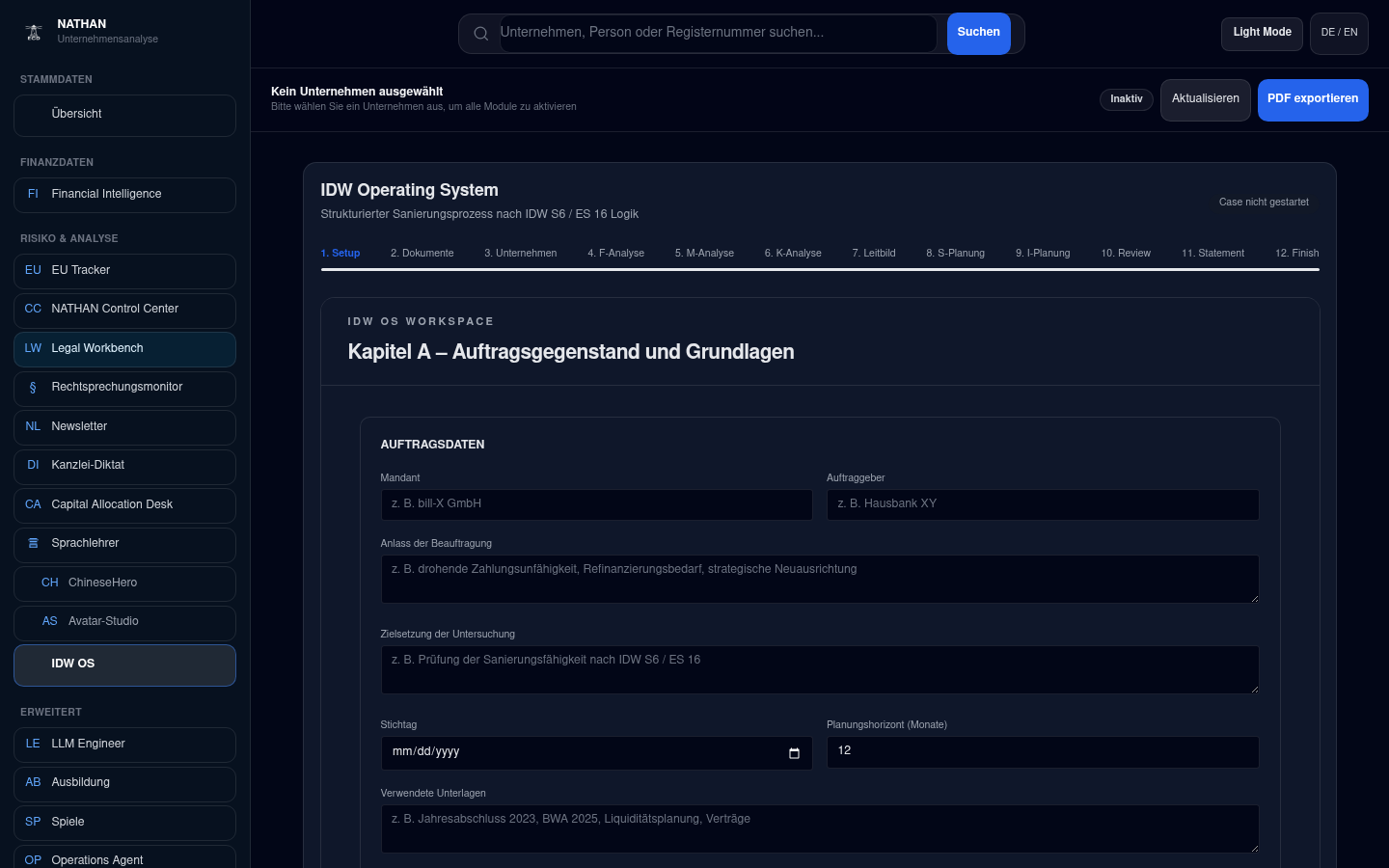The image size is (1389, 868).
Task: Open NATHAN Control Center
Action: [124, 311]
